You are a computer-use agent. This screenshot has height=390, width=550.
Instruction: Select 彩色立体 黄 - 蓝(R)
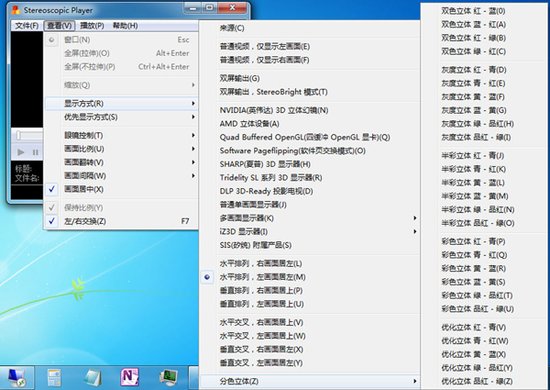pyautogui.click(x=484, y=269)
